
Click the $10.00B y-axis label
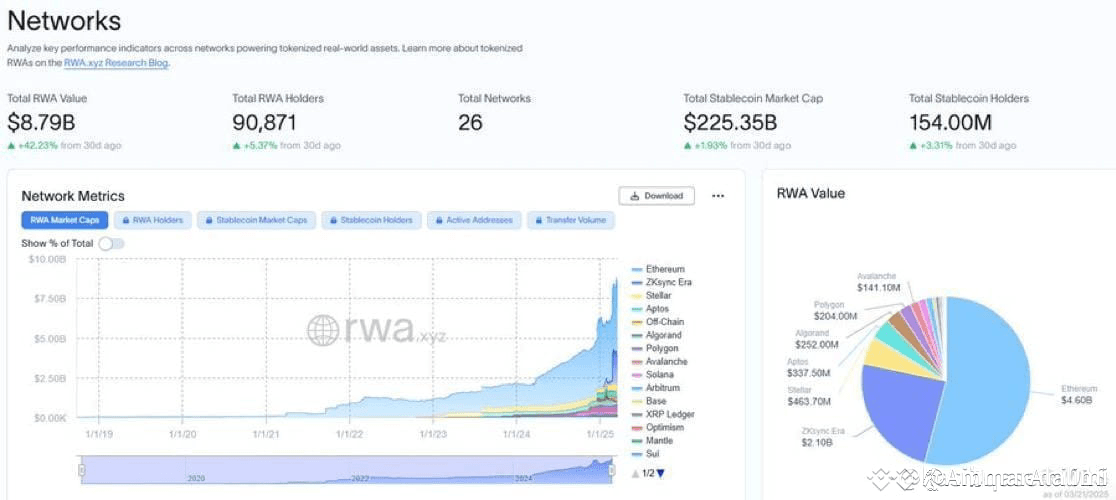[48, 259]
